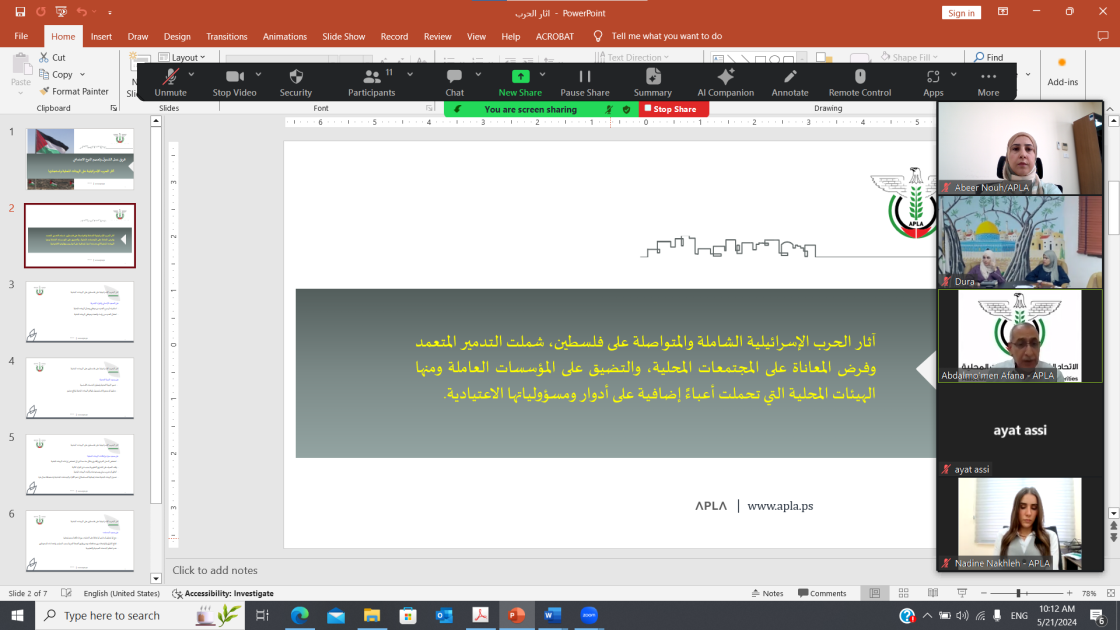Open the Zoom Apps icon
The image size is (1120, 630).
coord(933,80)
